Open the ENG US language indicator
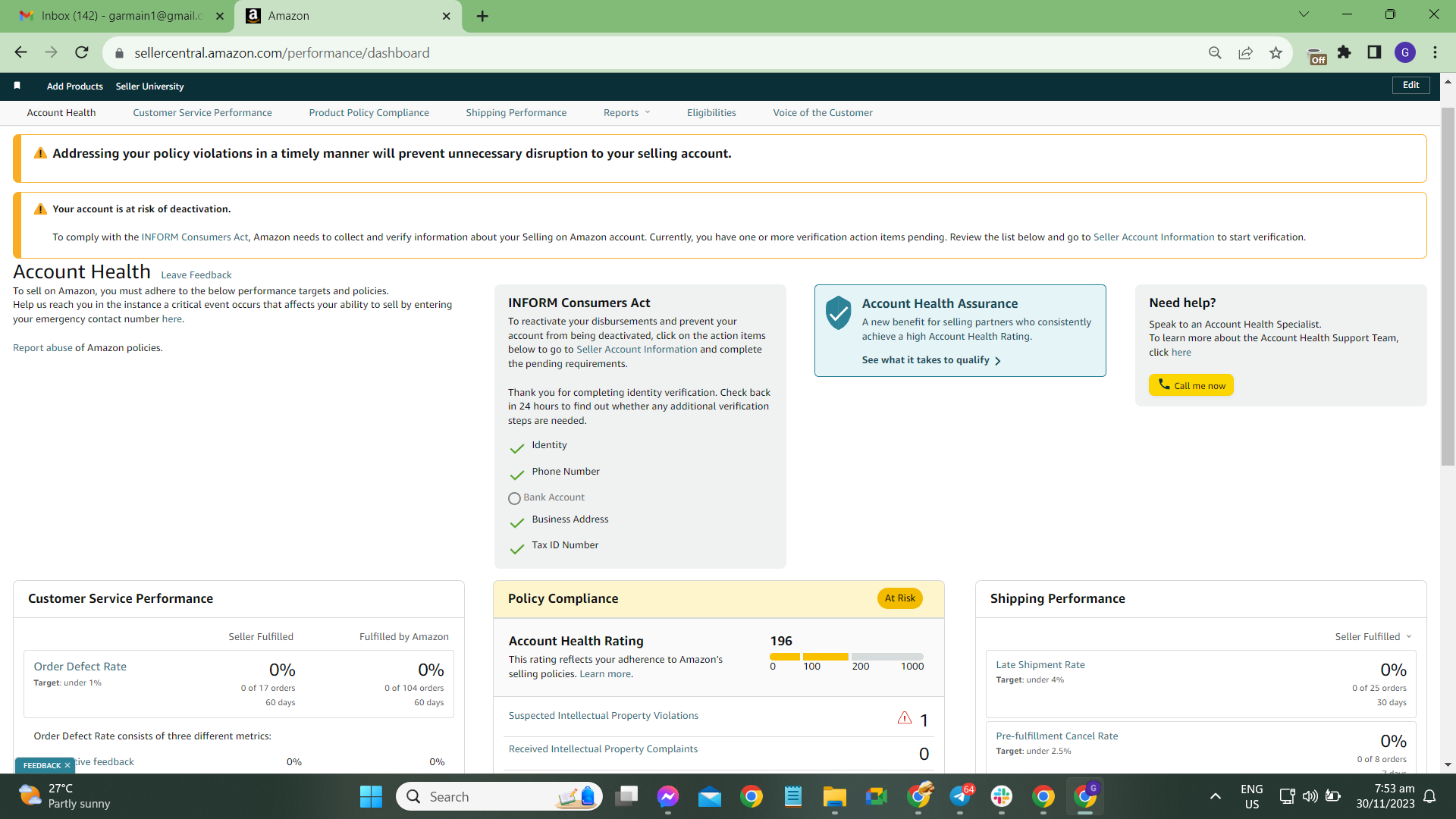 1251,796
